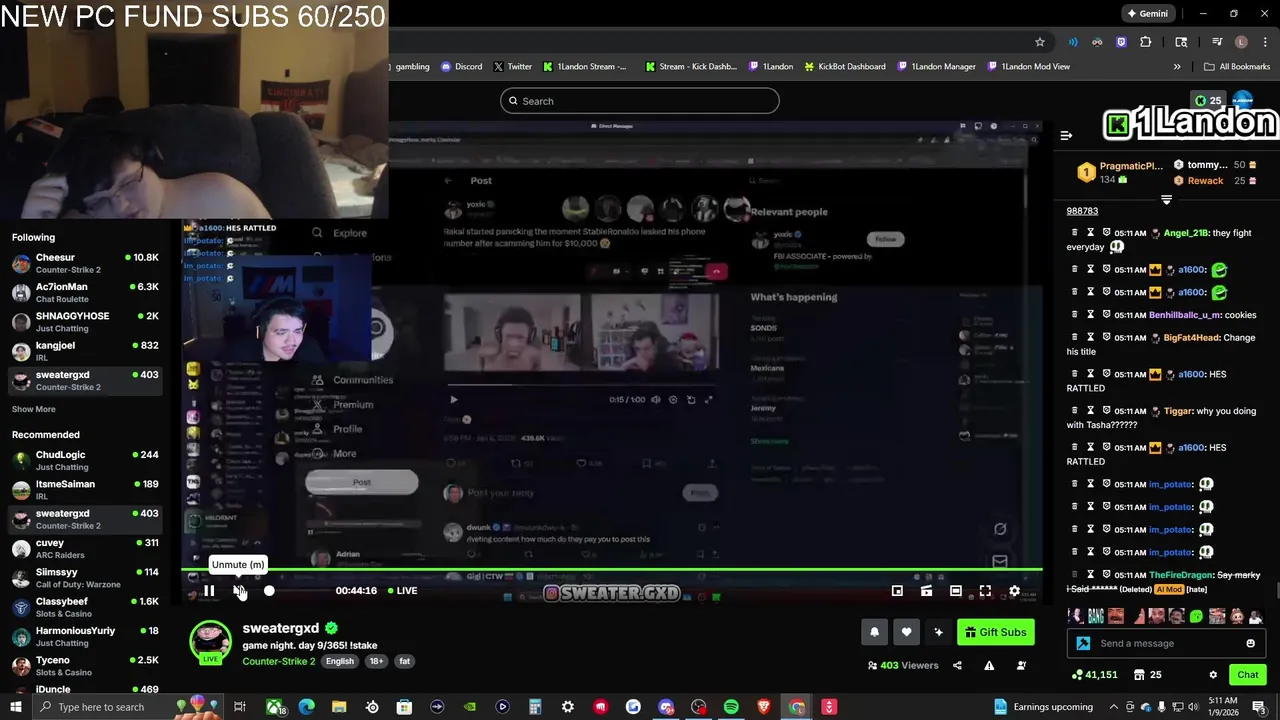Screen dimensions: 1280x720
Task: Jump to LIVE in the player
Action: pyautogui.click(x=403, y=591)
